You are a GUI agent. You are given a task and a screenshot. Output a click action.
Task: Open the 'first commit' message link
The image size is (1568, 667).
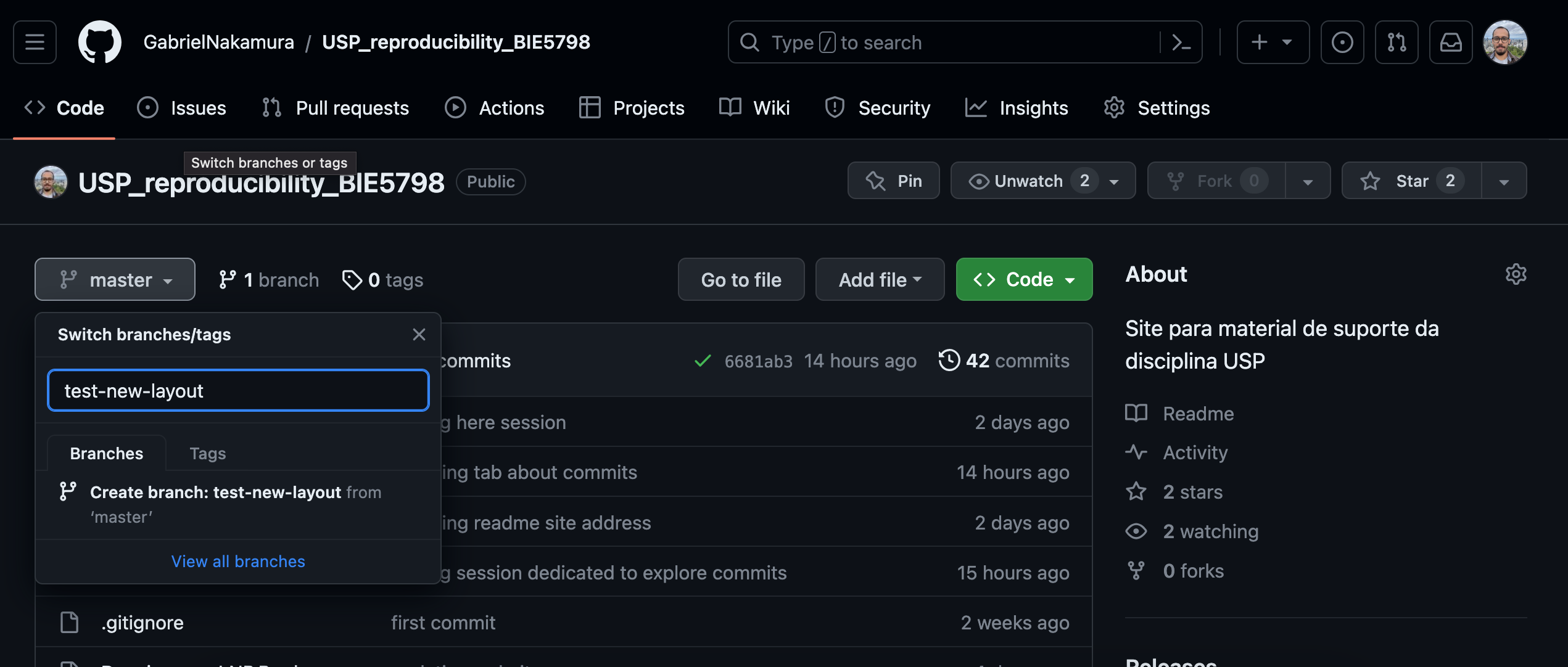tap(444, 623)
